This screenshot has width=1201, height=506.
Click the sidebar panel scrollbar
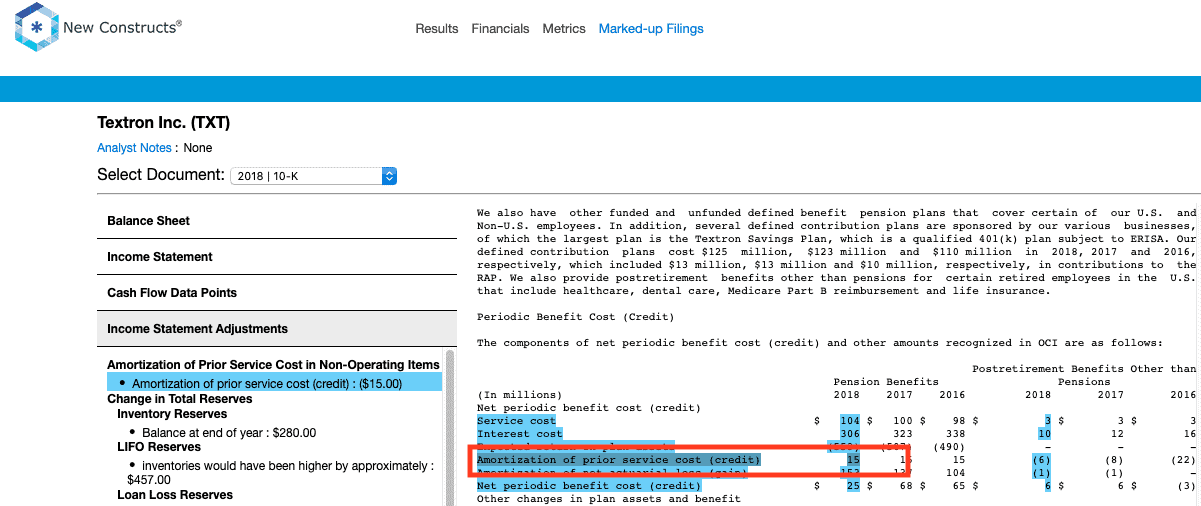[450, 428]
